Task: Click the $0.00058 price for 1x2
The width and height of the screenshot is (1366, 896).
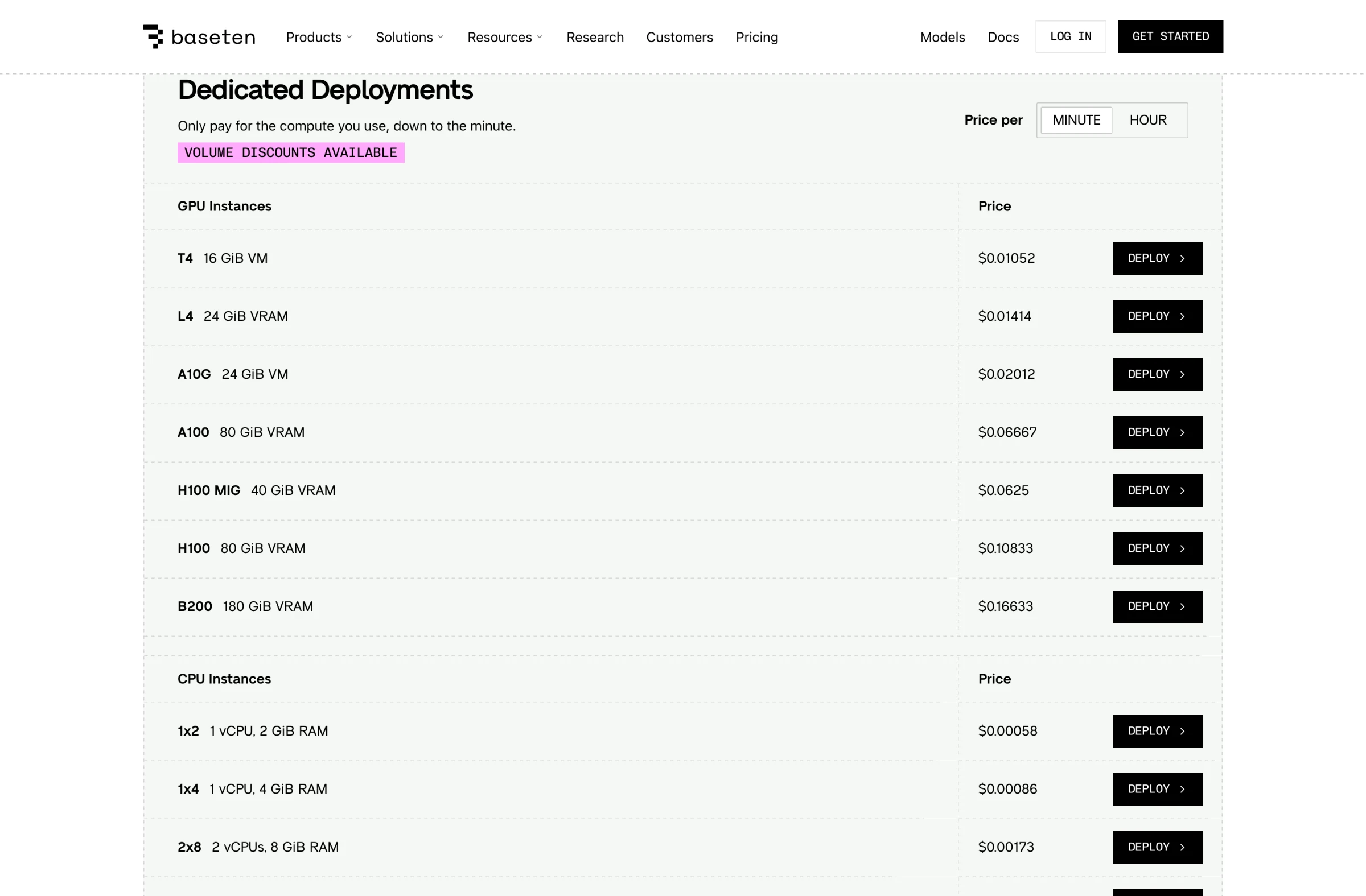Action: [1008, 731]
